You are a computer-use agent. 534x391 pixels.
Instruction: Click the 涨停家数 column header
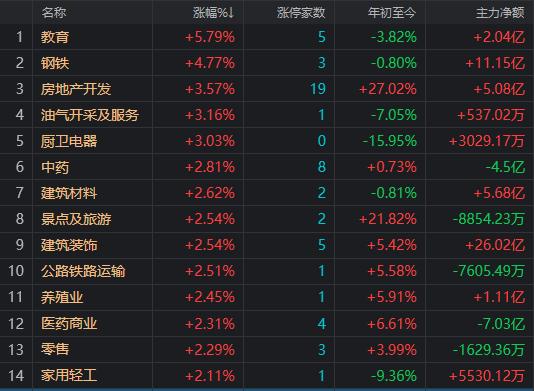coord(301,13)
